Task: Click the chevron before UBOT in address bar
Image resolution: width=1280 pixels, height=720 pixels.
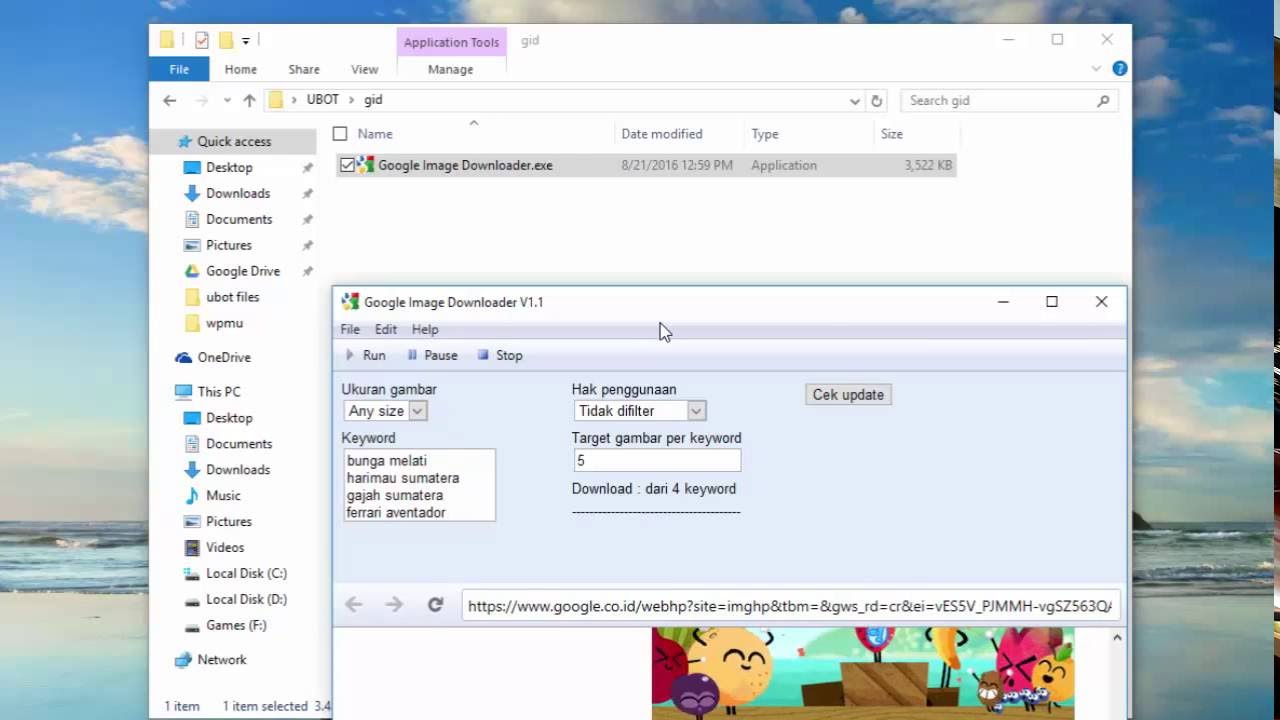Action: pyautogui.click(x=294, y=100)
